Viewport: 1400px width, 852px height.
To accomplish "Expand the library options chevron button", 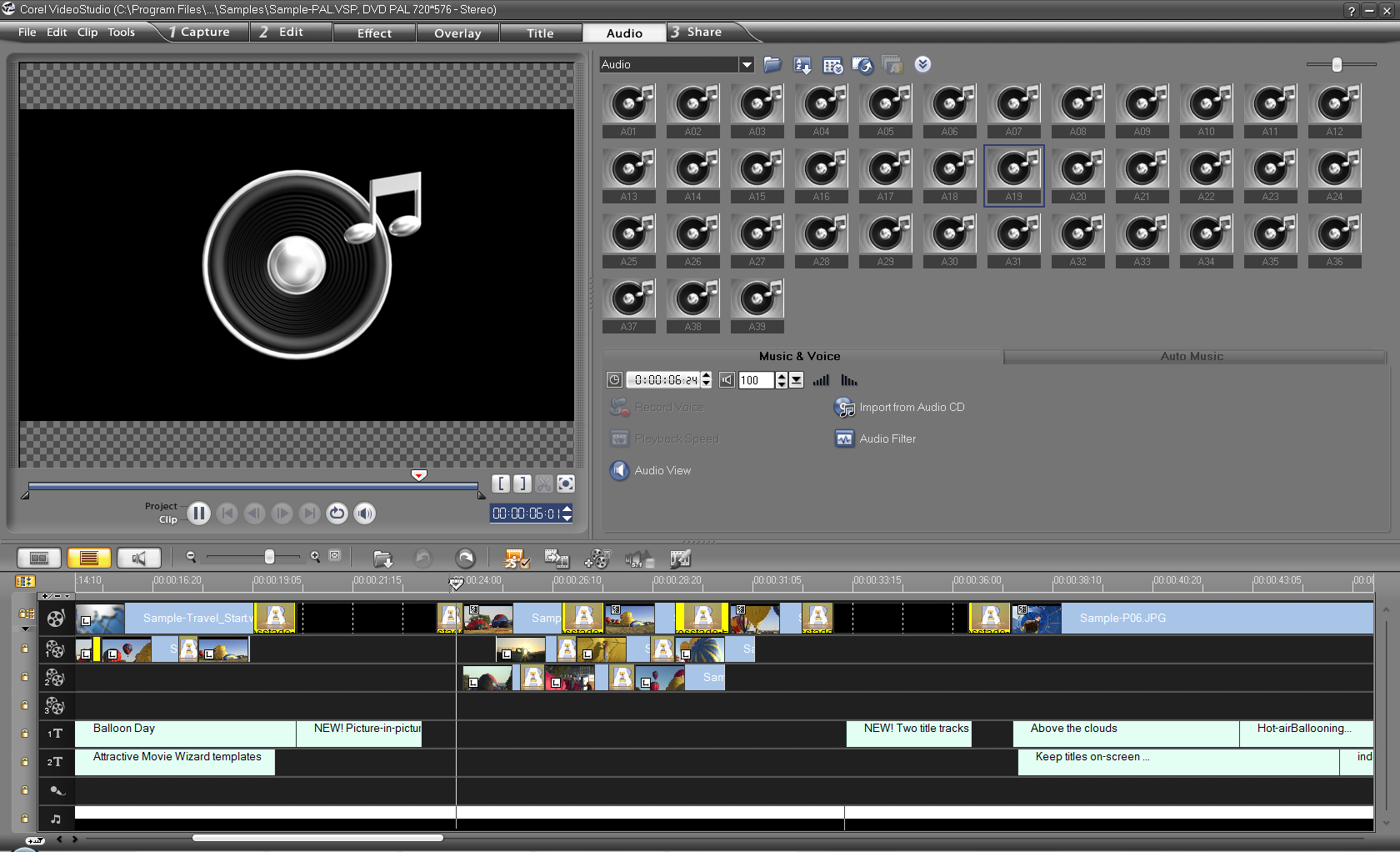I will [922, 65].
